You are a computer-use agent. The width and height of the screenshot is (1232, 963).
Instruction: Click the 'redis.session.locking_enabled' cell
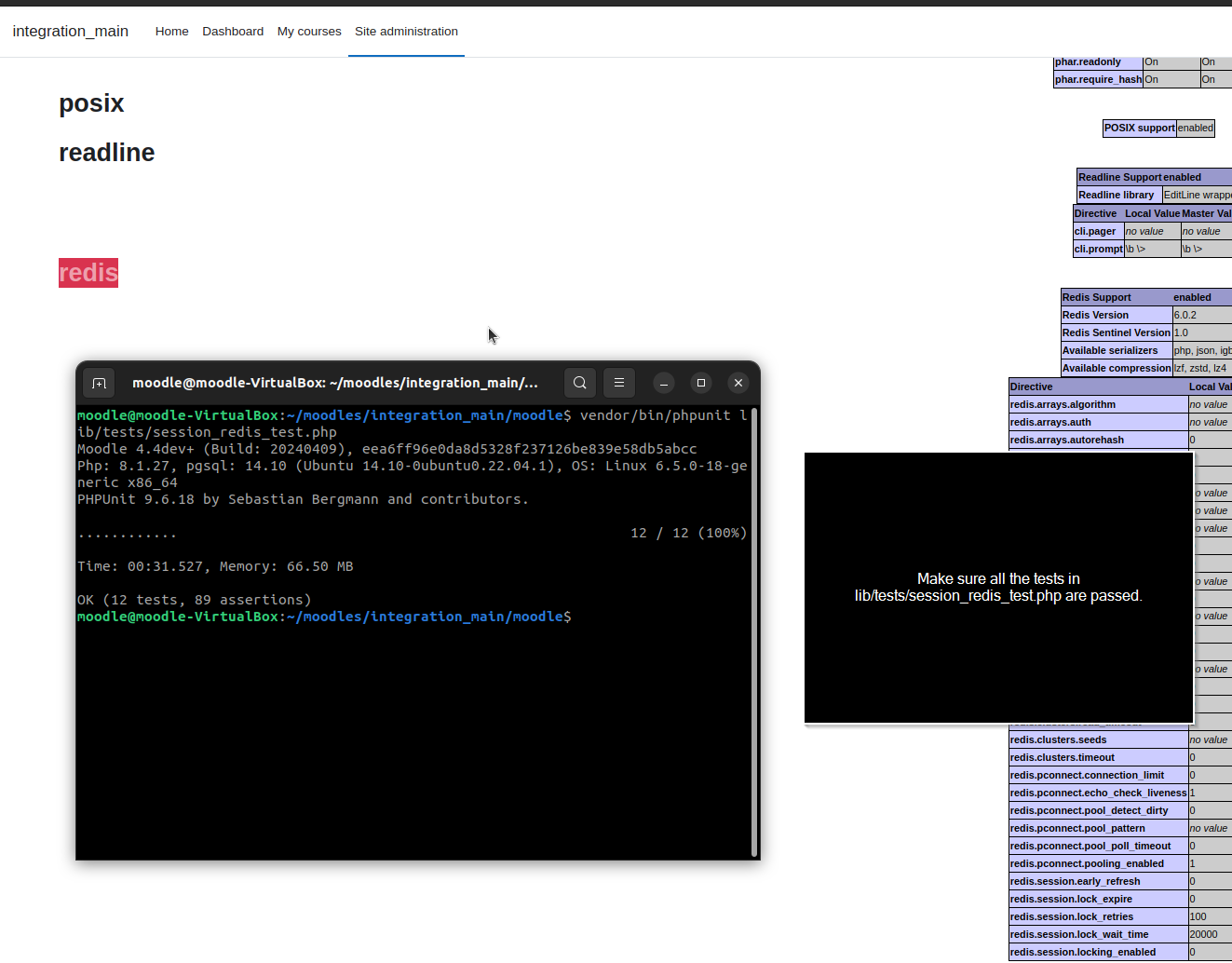(1099, 952)
